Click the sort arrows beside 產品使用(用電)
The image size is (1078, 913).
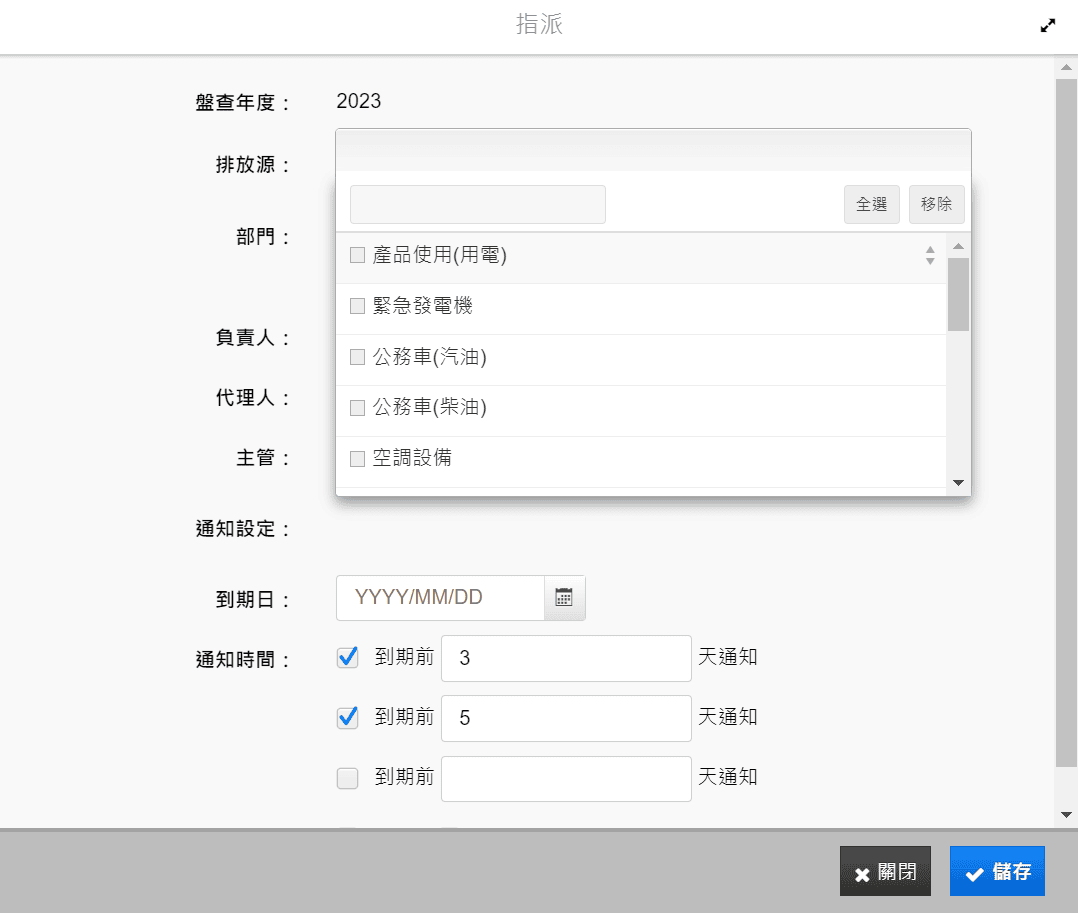tap(930, 256)
